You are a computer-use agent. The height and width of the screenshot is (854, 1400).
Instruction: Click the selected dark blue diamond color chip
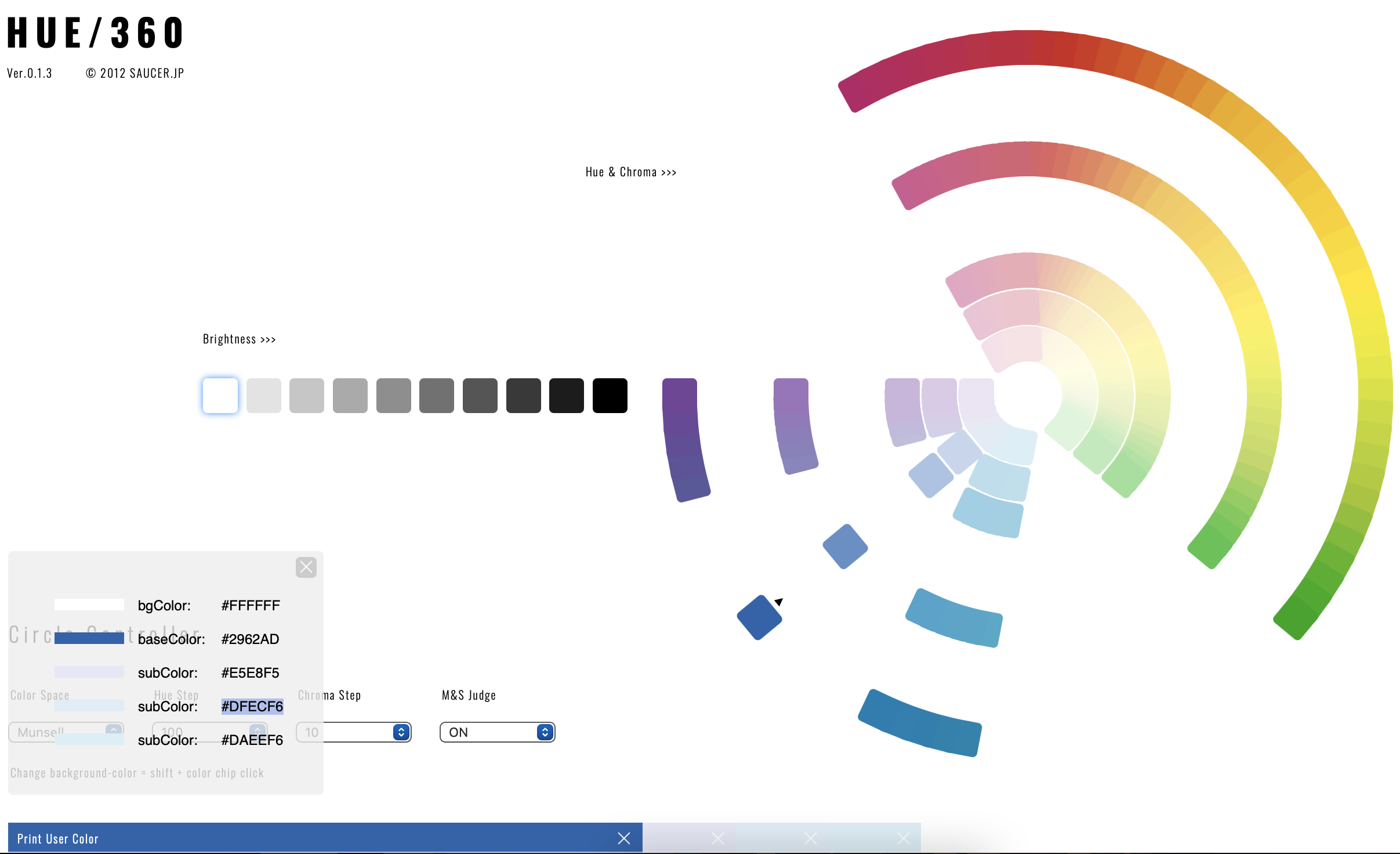[x=759, y=618]
